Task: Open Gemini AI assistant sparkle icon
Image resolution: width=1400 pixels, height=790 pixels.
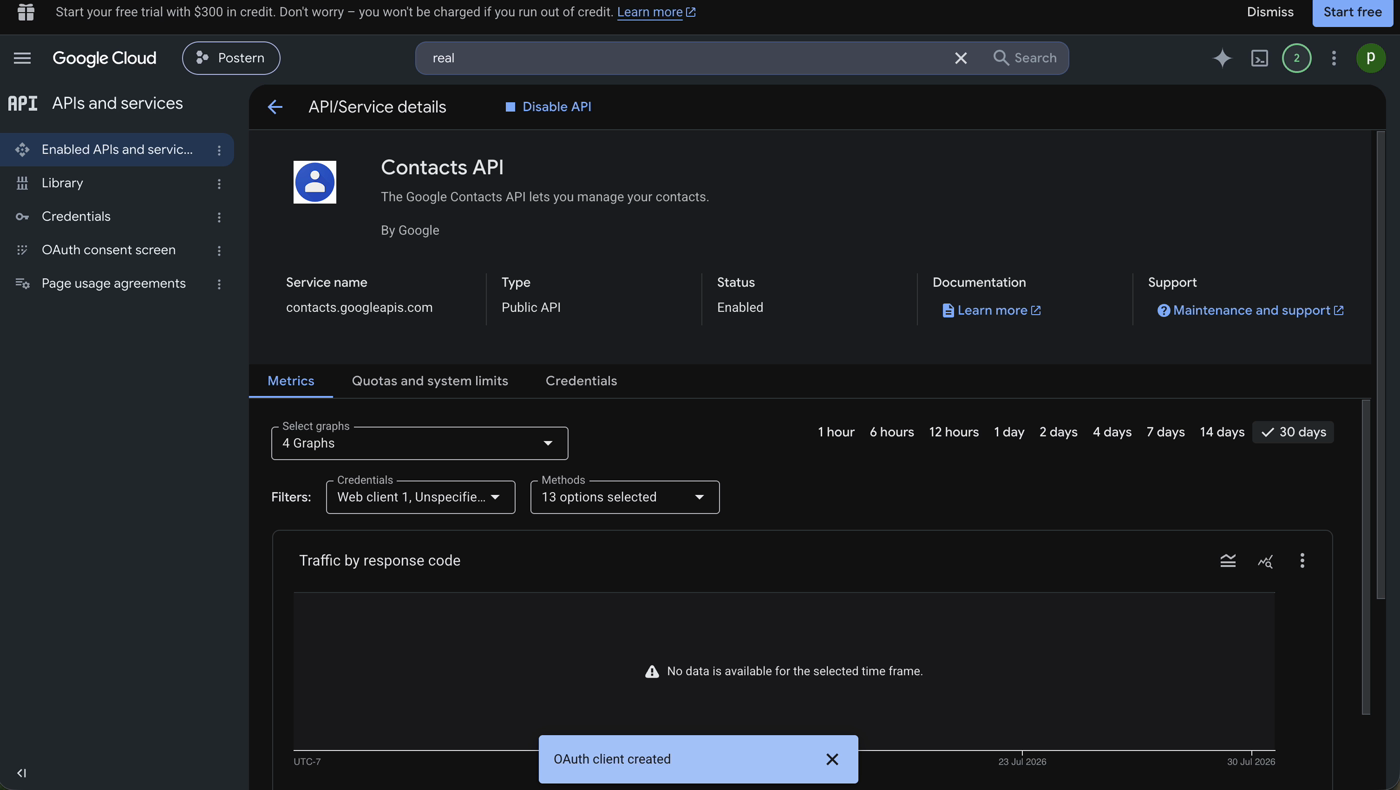Action: tap(1222, 58)
